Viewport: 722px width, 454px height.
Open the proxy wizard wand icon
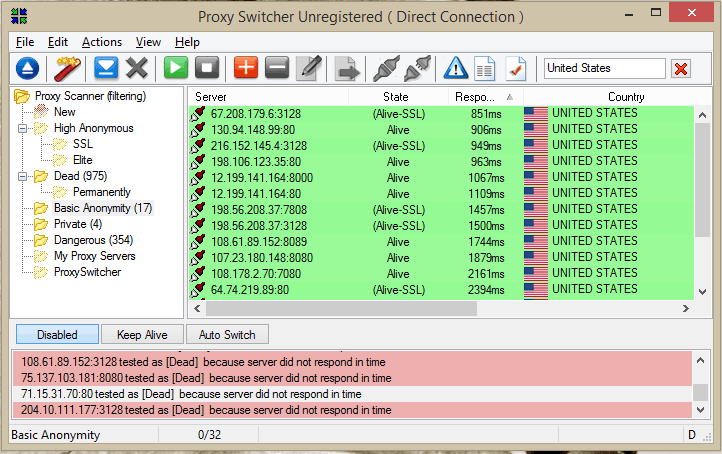pyautogui.click(x=67, y=69)
